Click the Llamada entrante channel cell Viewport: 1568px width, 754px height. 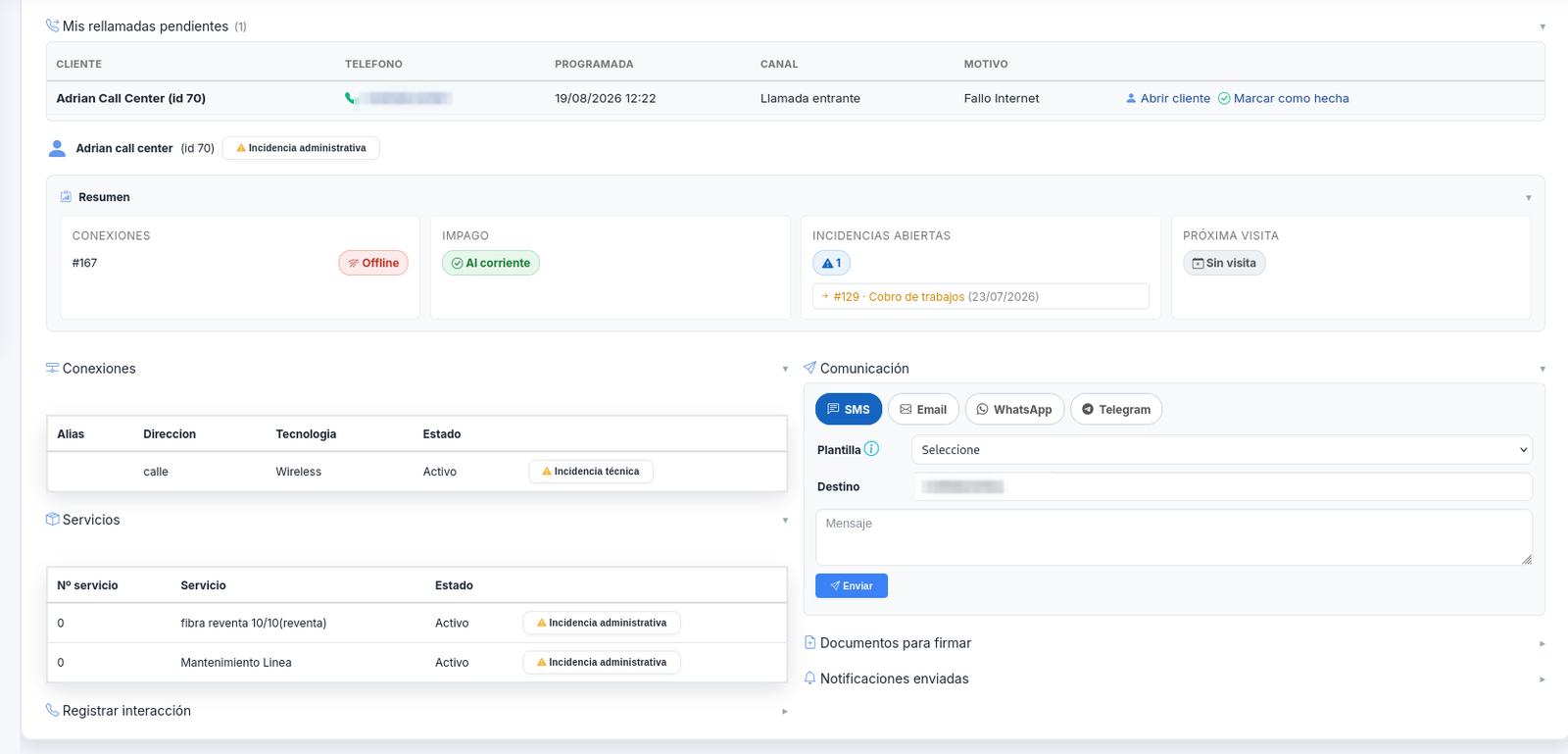tap(810, 98)
